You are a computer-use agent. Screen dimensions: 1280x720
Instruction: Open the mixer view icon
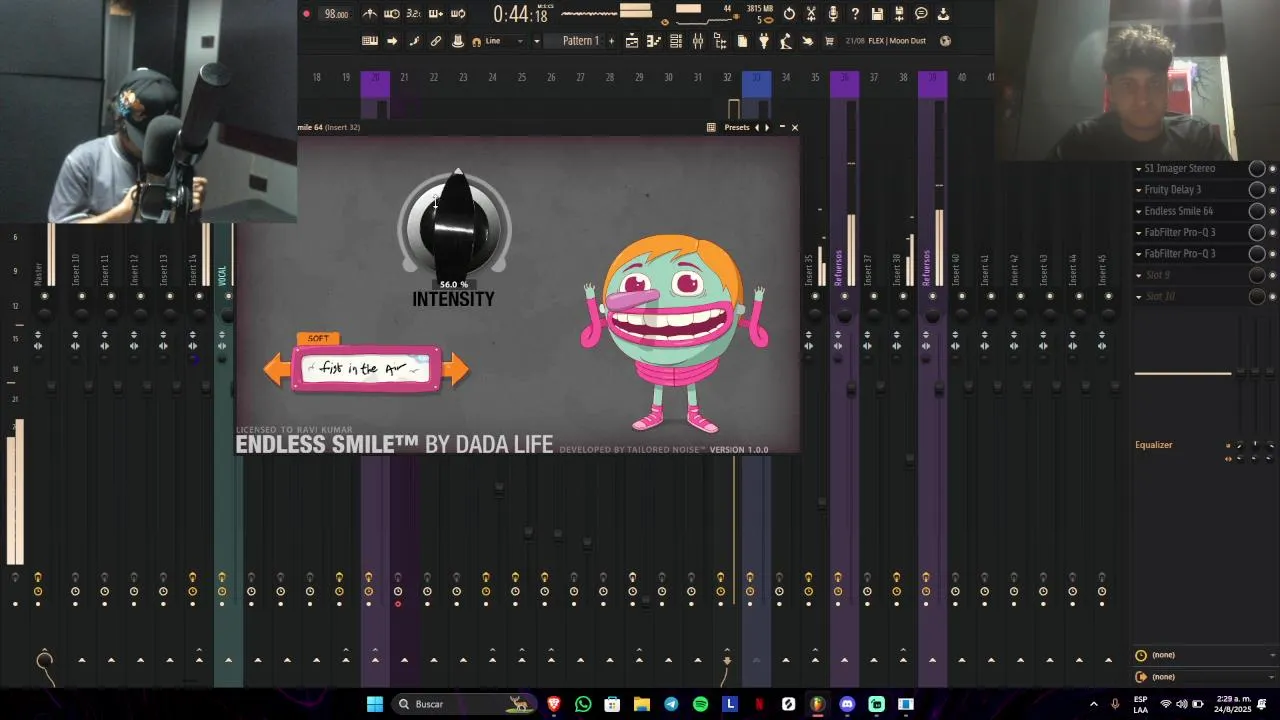(698, 41)
